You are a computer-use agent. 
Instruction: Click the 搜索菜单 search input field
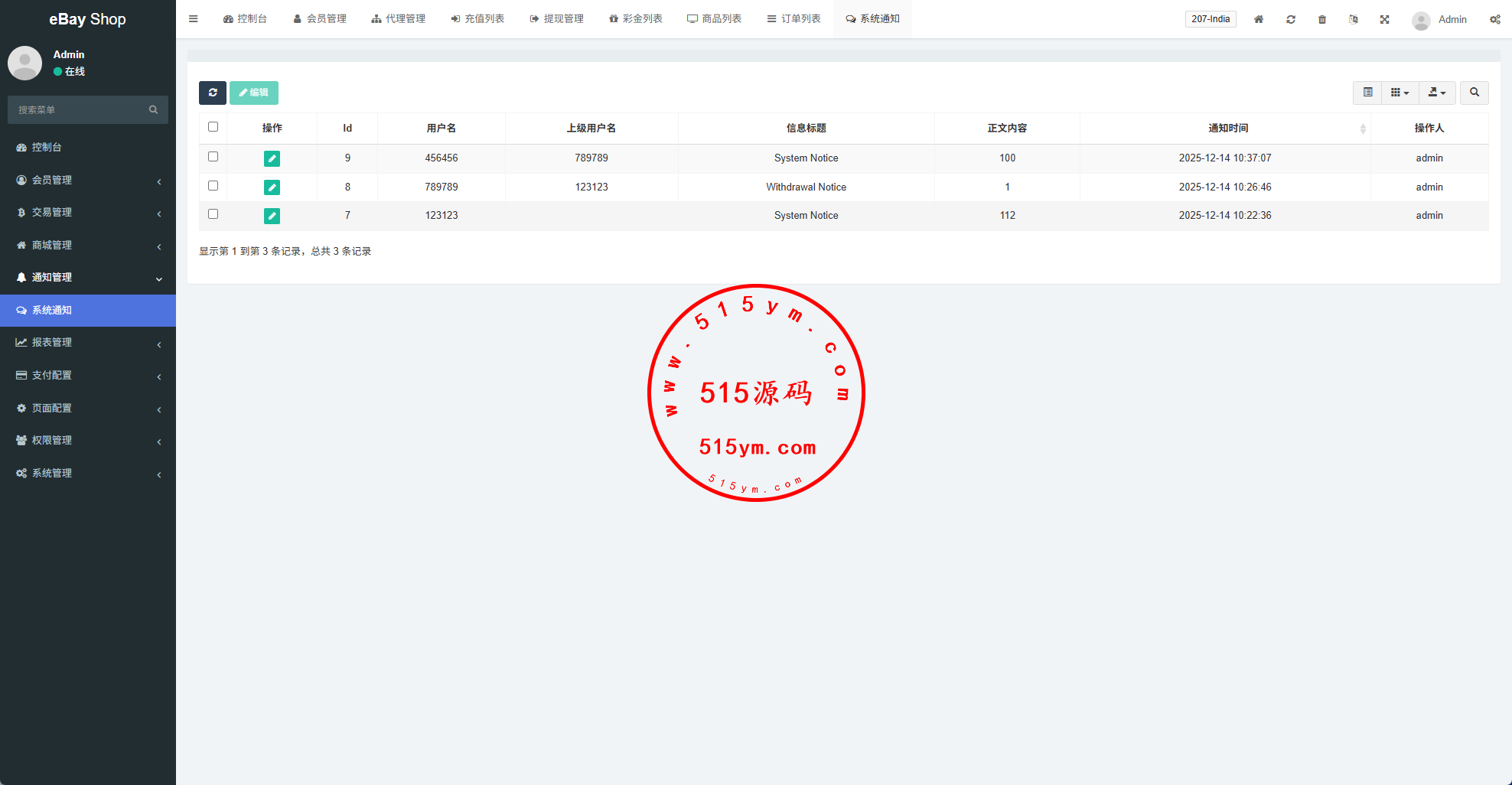point(80,110)
